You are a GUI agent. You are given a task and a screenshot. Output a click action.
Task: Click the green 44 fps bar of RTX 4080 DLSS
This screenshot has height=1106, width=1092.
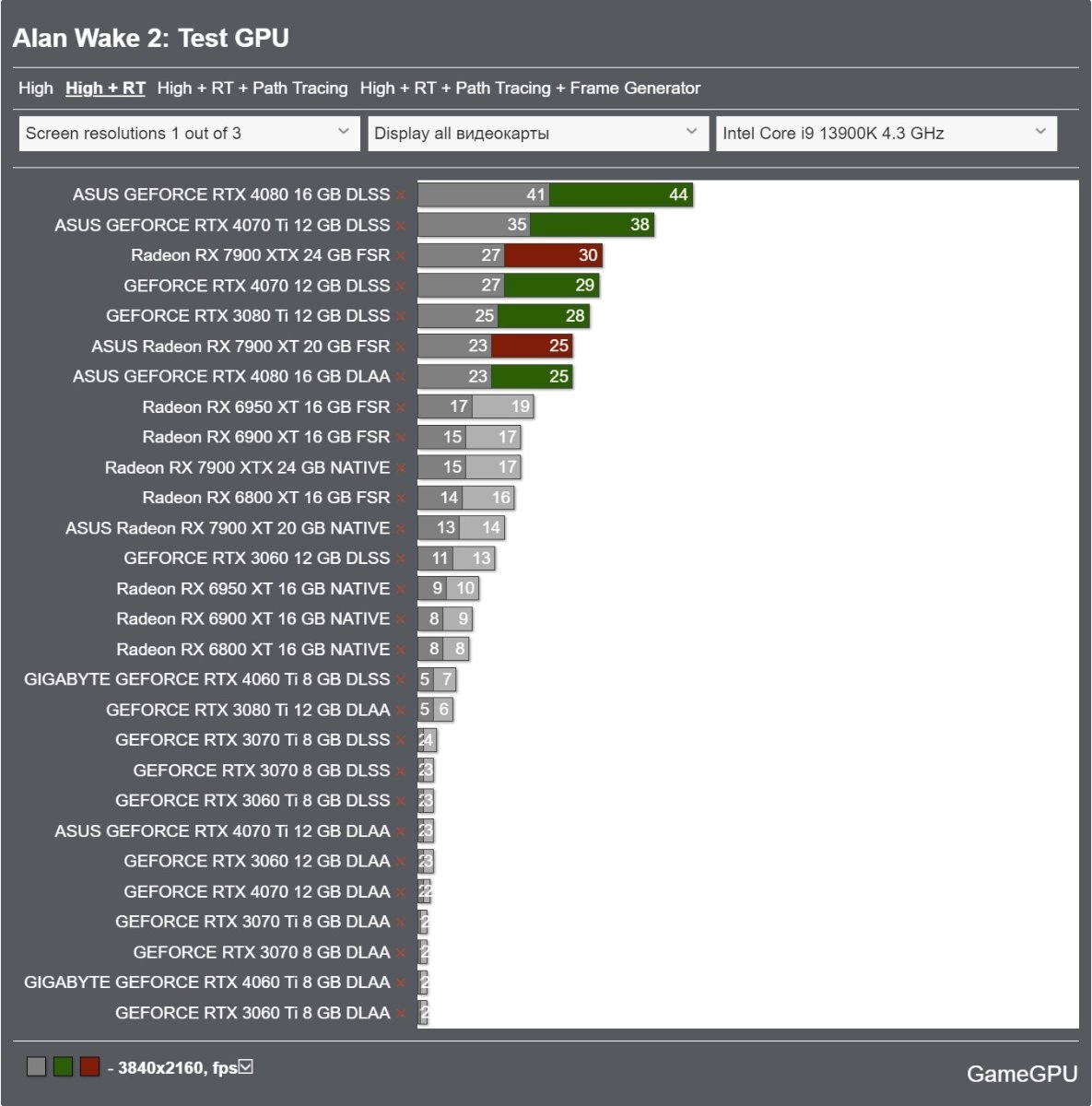[x=621, y=194]
